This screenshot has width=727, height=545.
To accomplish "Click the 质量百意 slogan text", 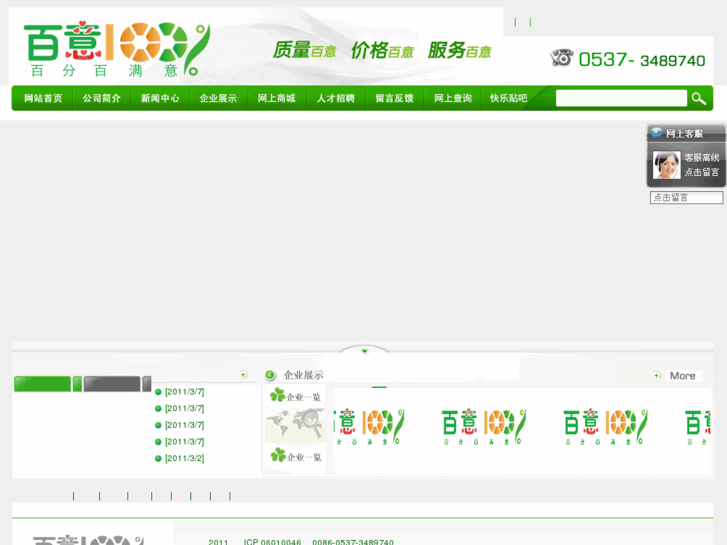I will (x=304, y=50).
